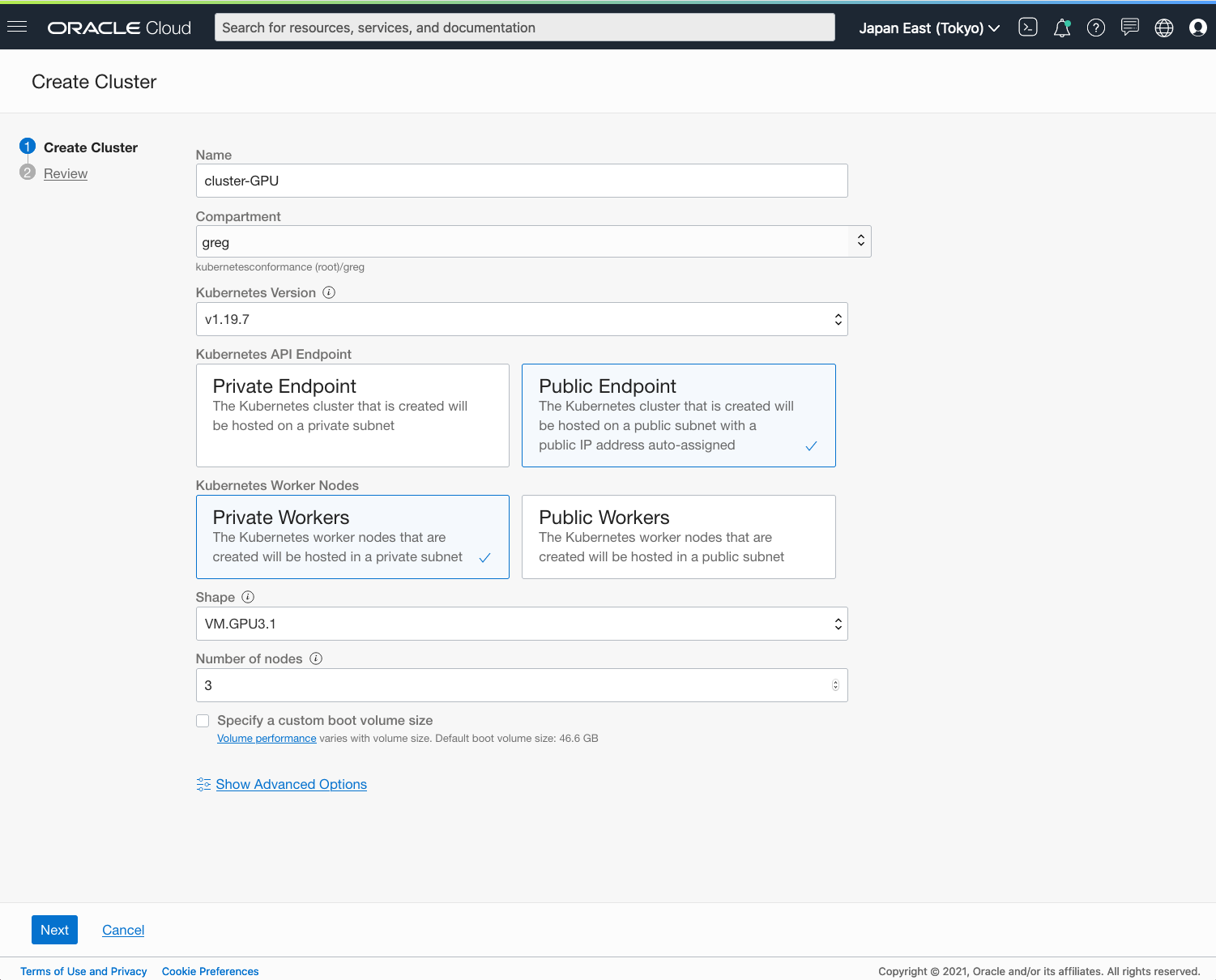The width and height of the screenshot is (1216, 980).
Task: Click the Next button
Action: click(54, 930)
